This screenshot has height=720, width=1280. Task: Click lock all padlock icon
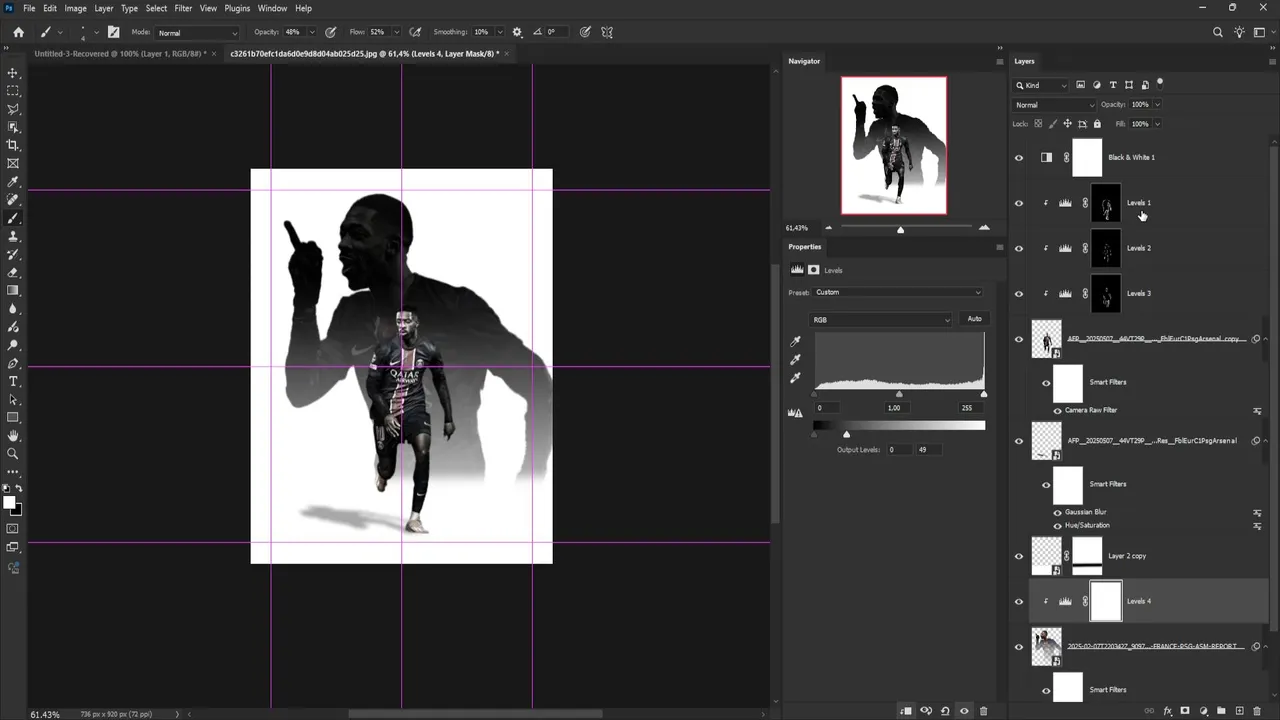click(x=1097, y=124)
